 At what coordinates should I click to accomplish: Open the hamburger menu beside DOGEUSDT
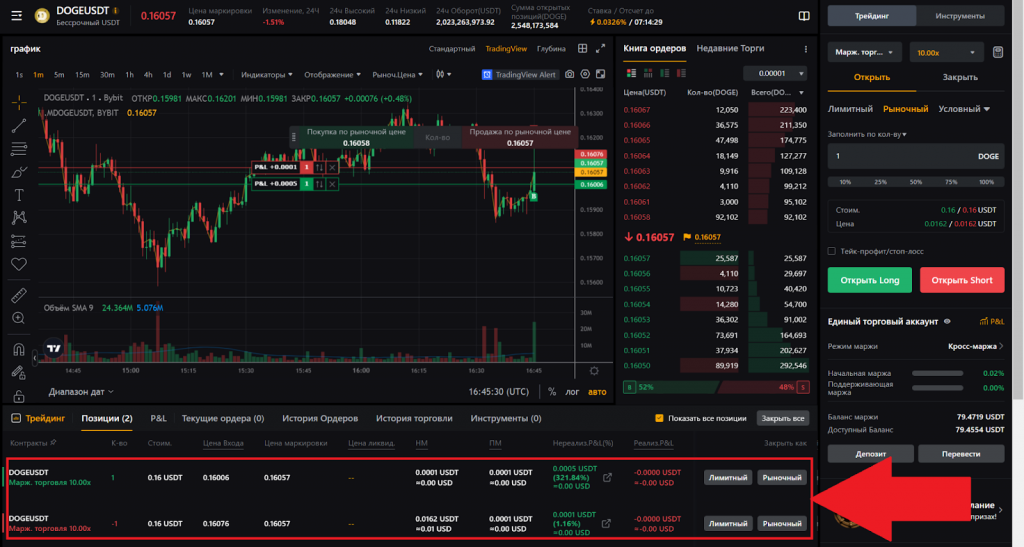tap(16, 16)
